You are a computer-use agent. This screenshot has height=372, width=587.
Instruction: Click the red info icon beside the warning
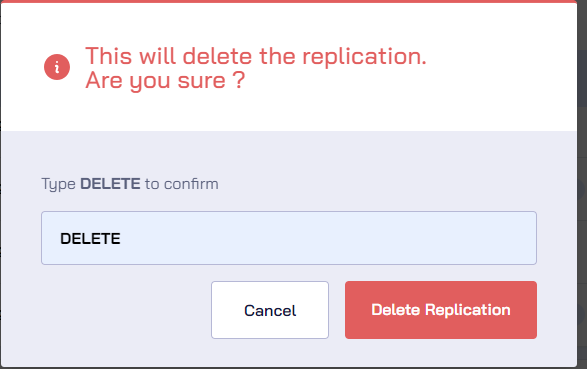coord(57,67)
